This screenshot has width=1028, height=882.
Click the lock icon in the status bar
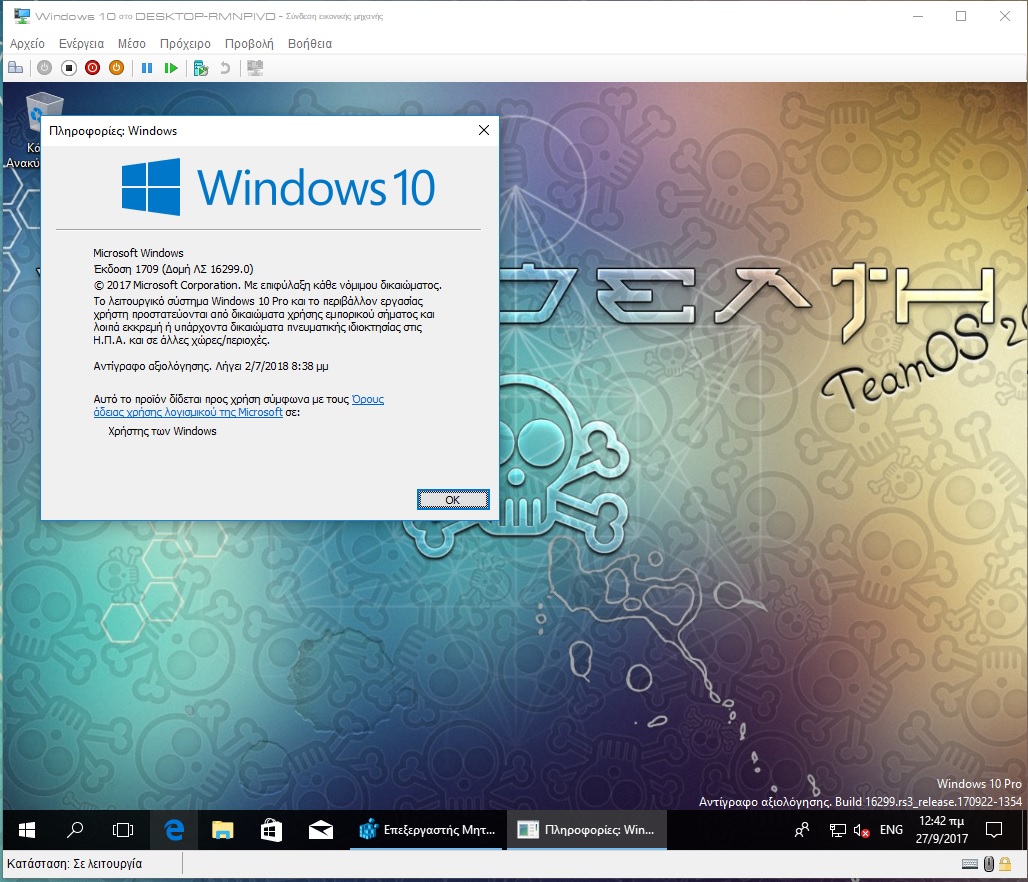coord(1005,864)
